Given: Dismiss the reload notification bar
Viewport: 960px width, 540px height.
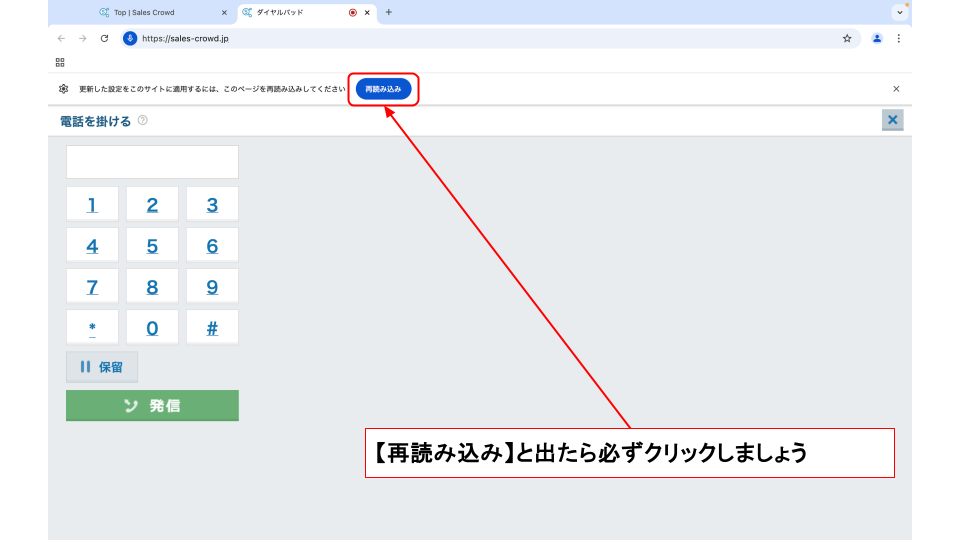Looking at the screenshot, I should click(x=896, y=89).
